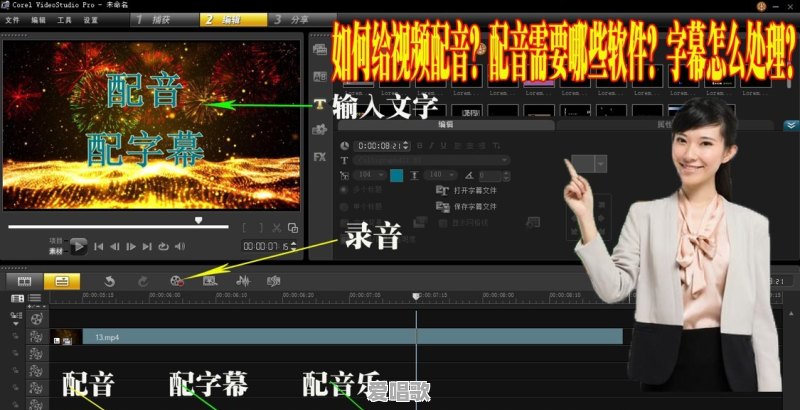Switch preview to 素材 mode
Image resolution: width=800 pixels, height=410 pixels.
(x=56, y=252)
